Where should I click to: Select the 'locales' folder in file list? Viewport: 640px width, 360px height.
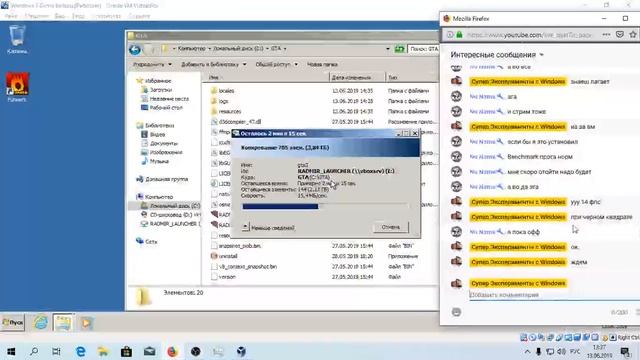coord(222,91)
